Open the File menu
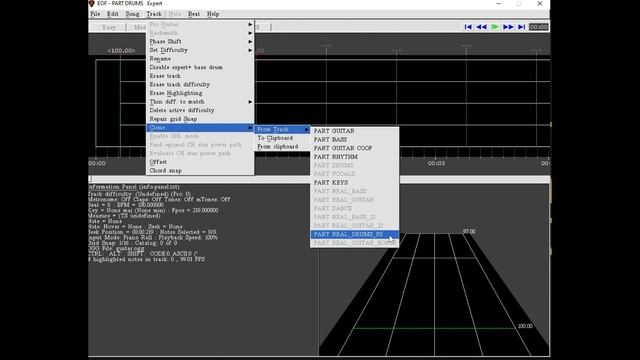The height and width of the screenshot is (360, 640). tap(95, 14)
